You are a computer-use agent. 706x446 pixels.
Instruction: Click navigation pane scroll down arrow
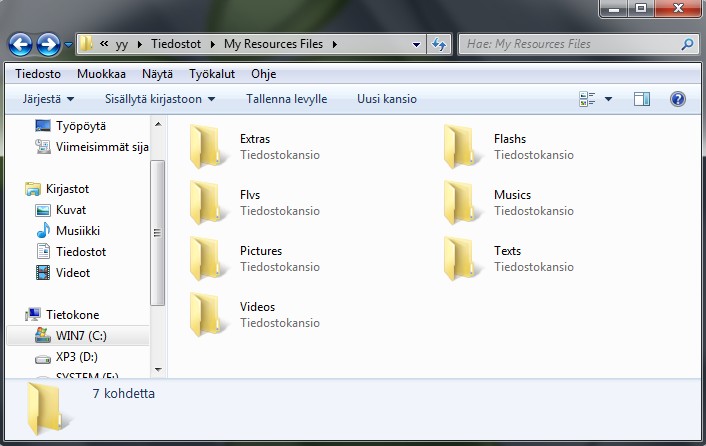tap(158, 369)
